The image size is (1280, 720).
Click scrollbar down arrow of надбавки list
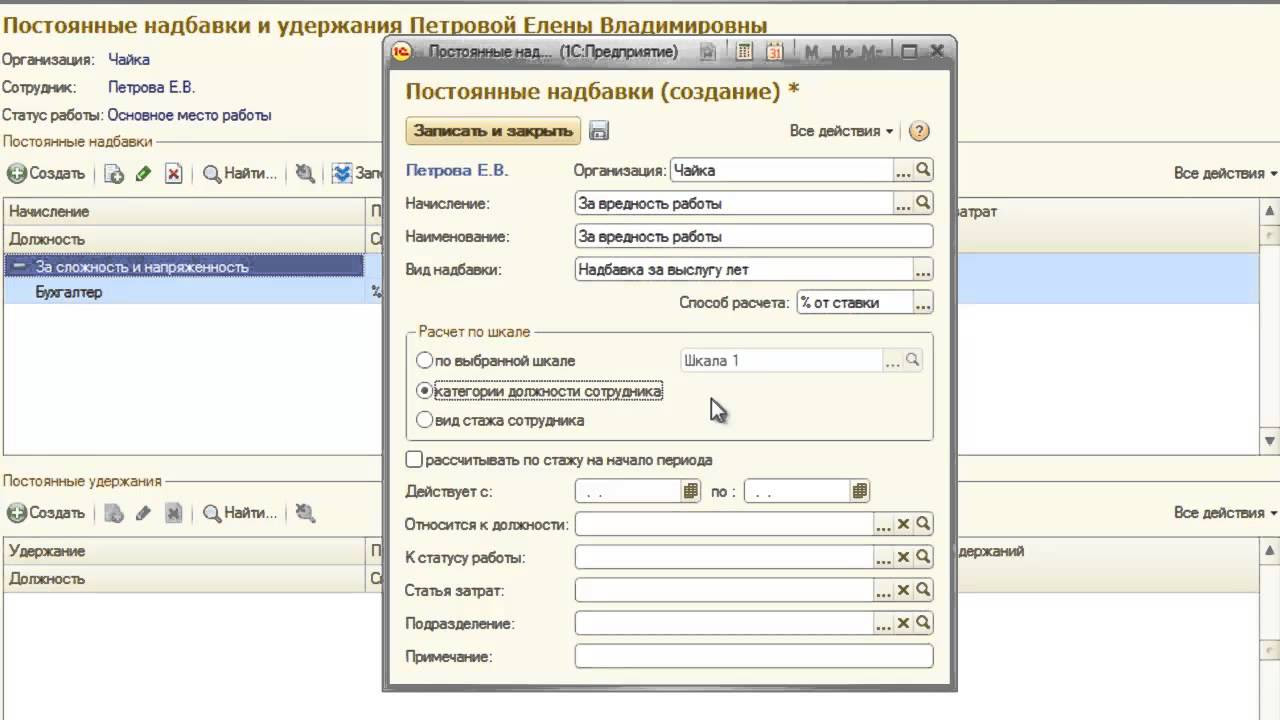point(1270,442)
